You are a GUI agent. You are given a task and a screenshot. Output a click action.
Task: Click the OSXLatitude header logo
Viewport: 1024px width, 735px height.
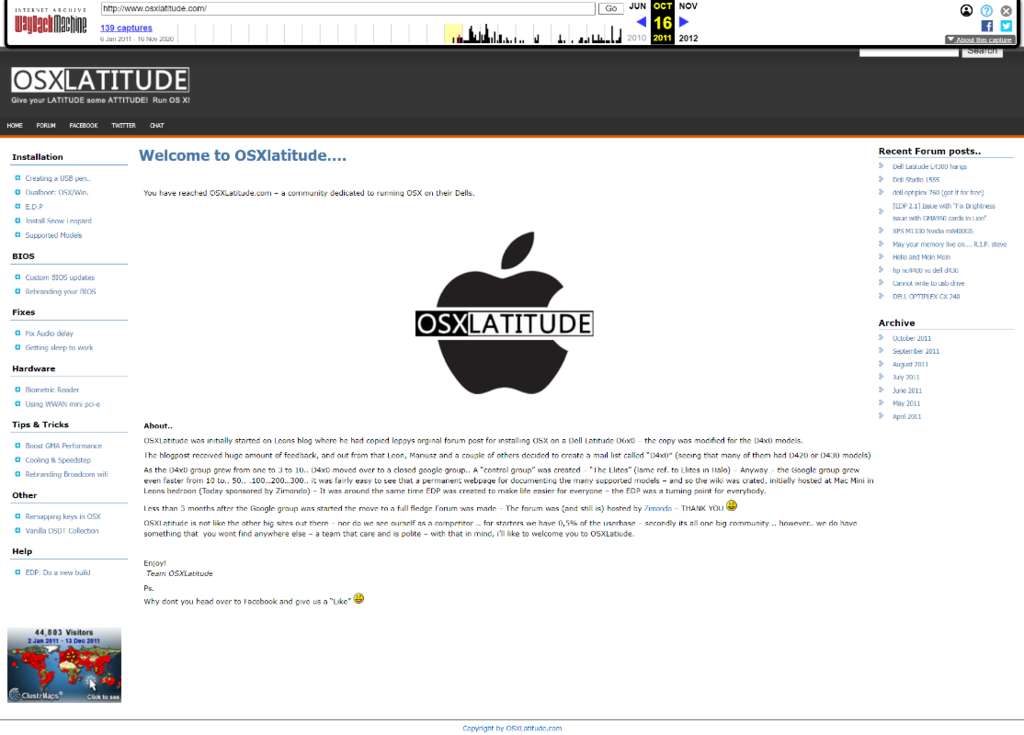click(100, 80)
